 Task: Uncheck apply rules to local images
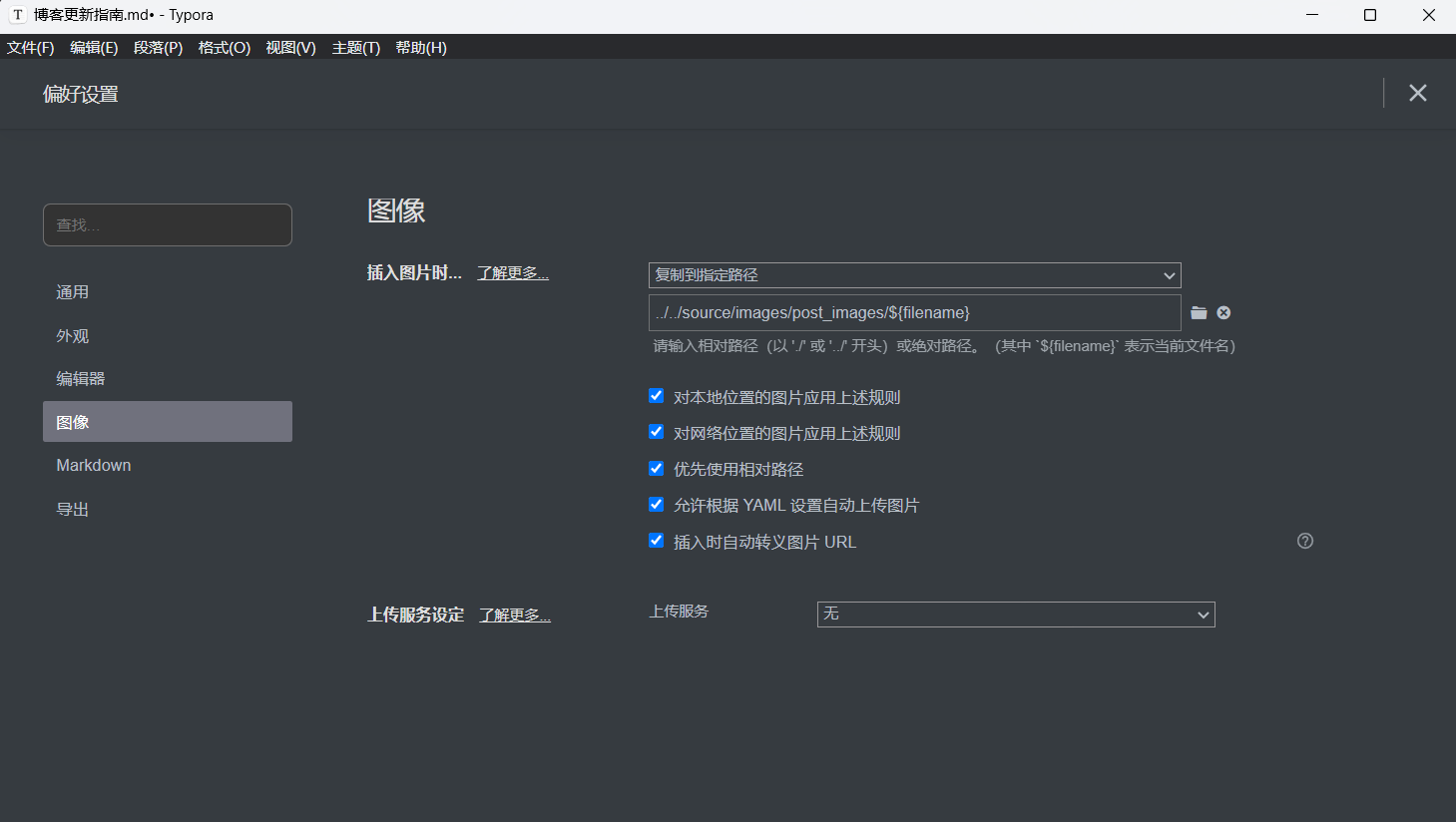[656, 396]
